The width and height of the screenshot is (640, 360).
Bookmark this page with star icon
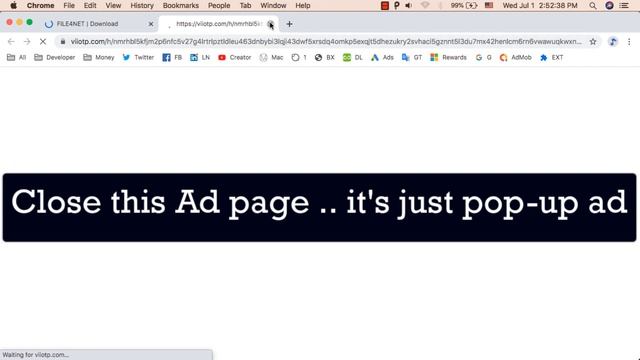pyautogui.click(x=593, y=42)
